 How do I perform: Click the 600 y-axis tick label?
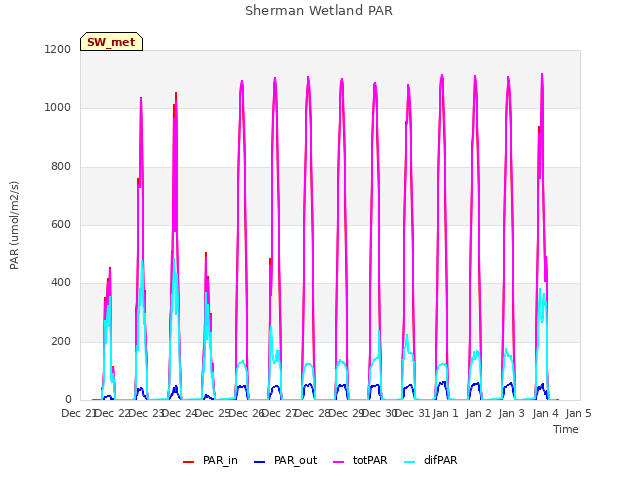[x=61, y=224]
